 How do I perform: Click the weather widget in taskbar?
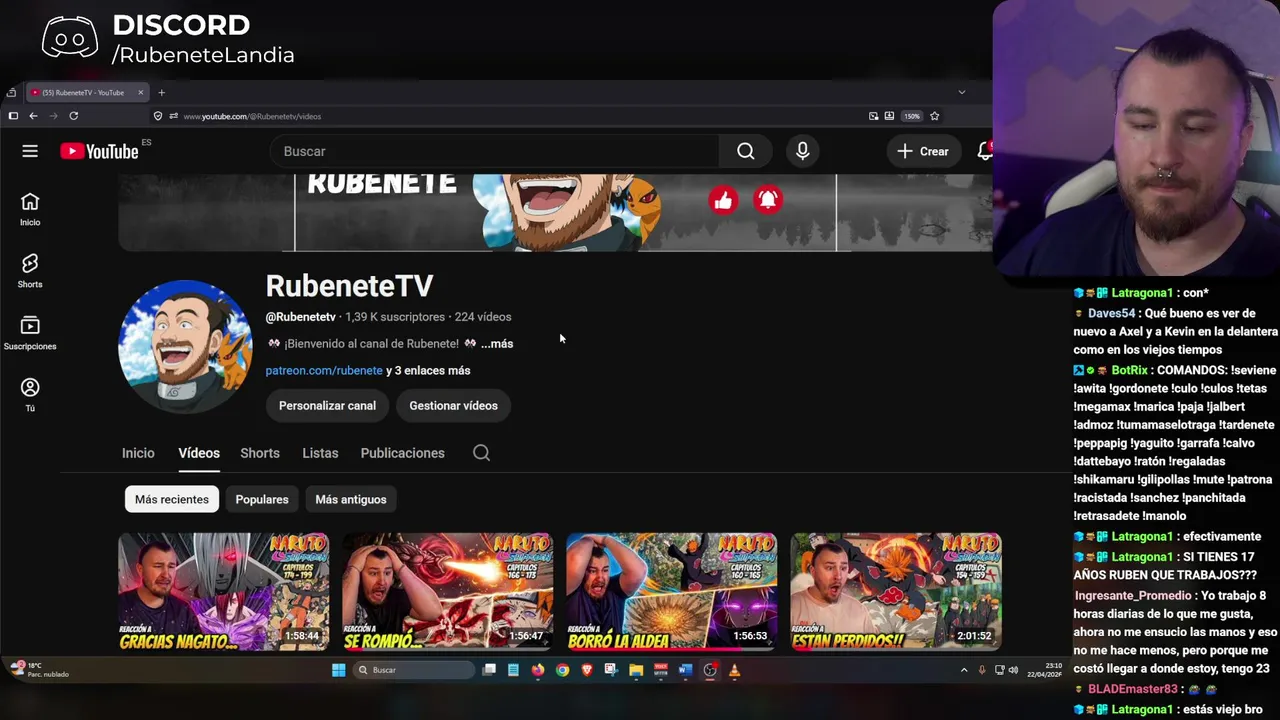pyautogui.click(x=40, y=670)
